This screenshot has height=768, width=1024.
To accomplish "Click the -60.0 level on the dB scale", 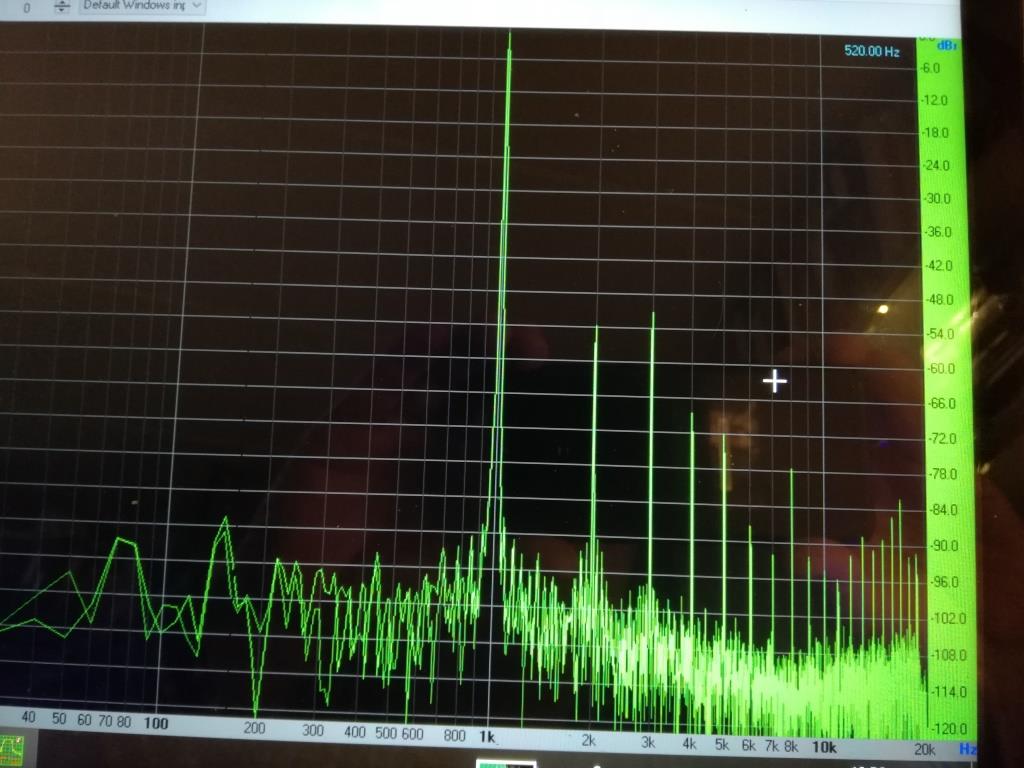I will (x=940, y=368).
